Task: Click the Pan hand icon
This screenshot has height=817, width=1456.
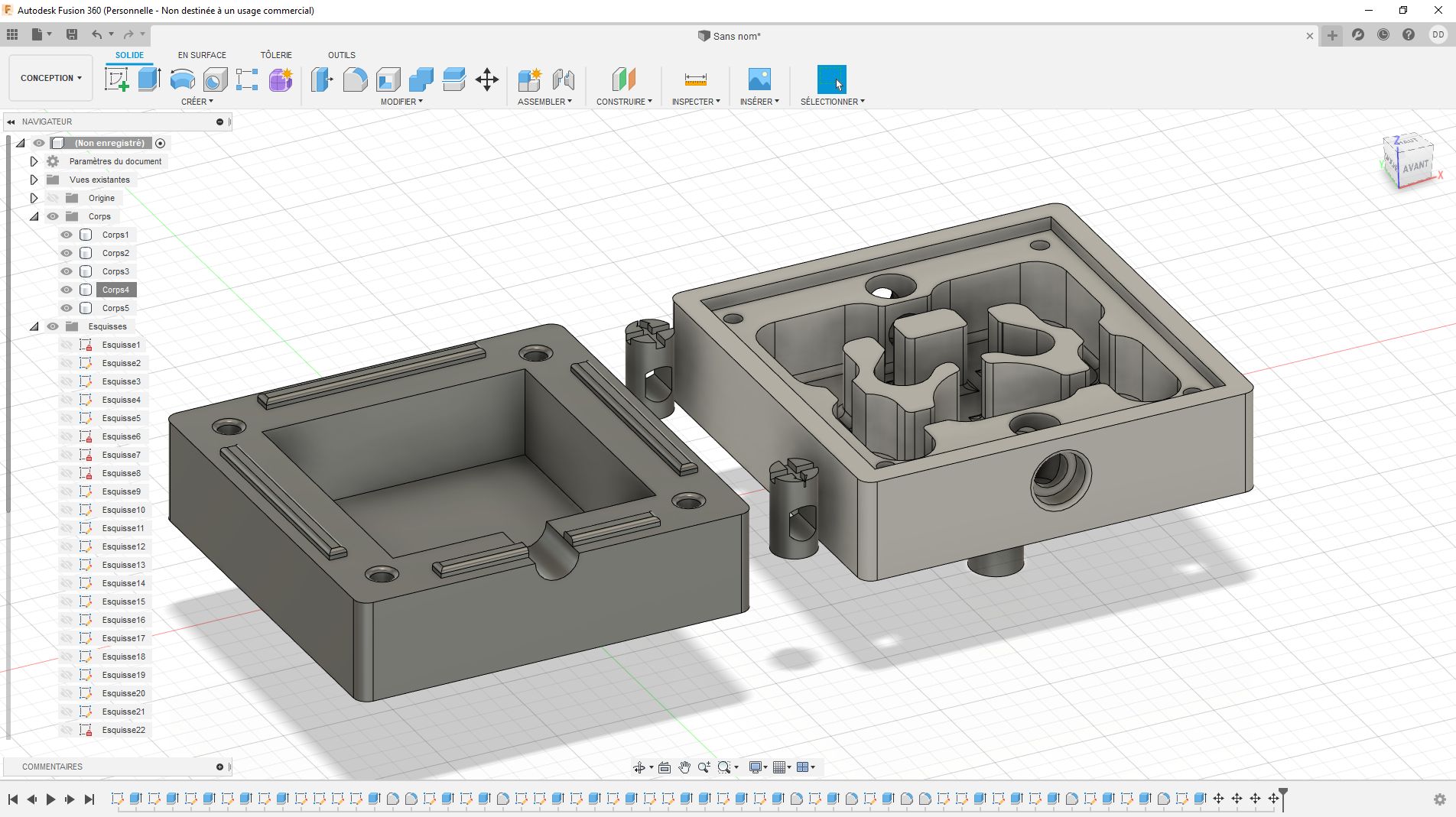Action: 684,767
